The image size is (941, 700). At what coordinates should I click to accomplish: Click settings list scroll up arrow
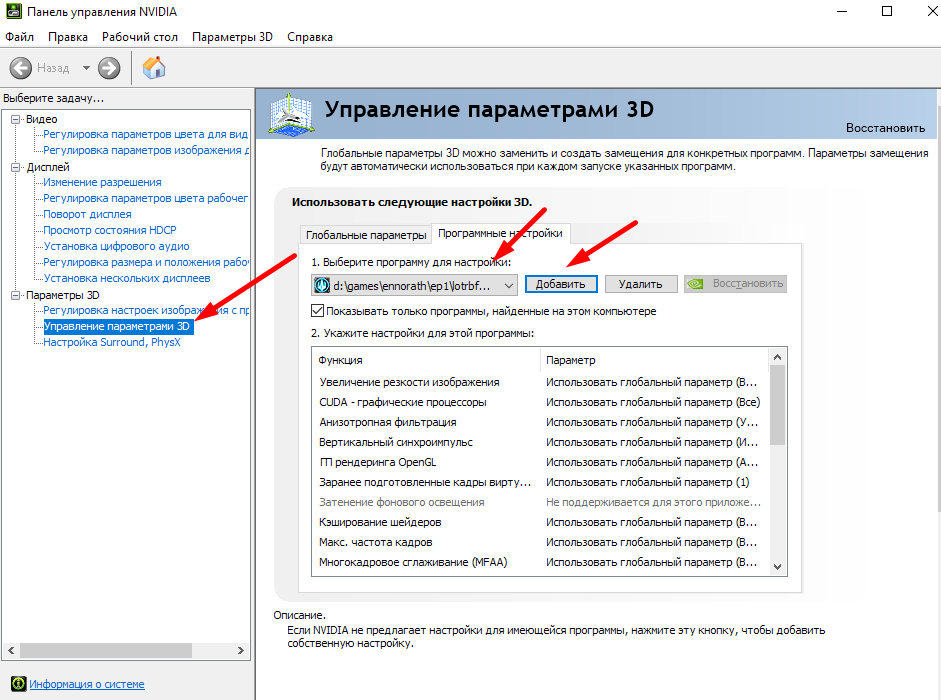pos(778,357)
